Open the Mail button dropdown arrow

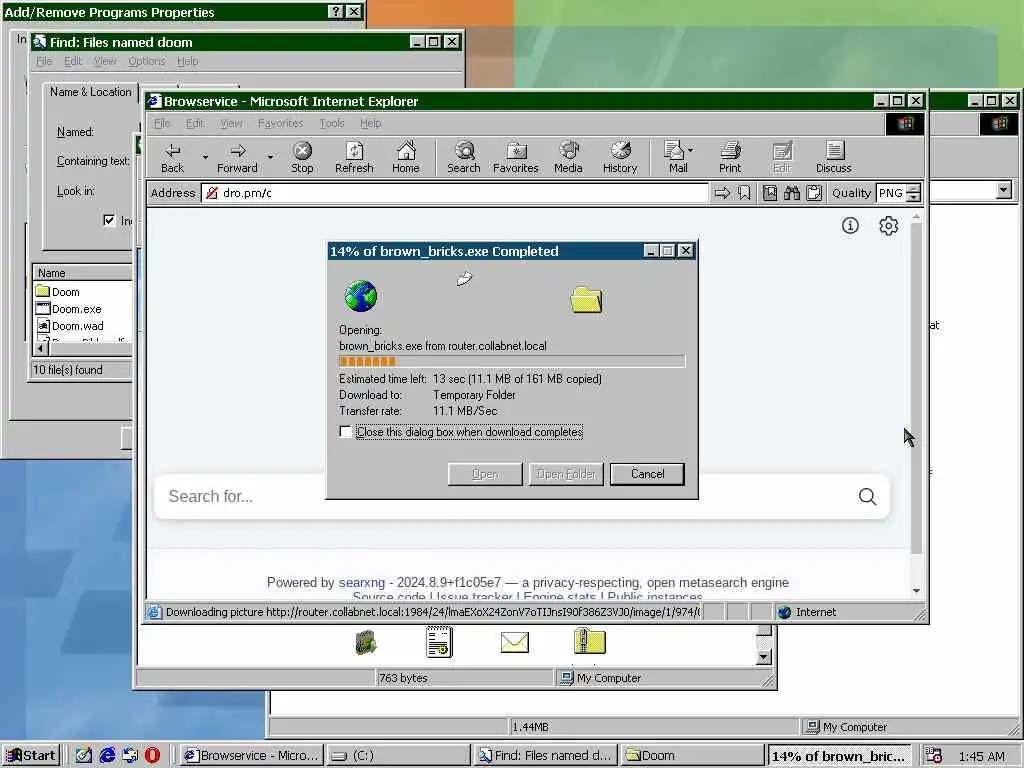690,150
